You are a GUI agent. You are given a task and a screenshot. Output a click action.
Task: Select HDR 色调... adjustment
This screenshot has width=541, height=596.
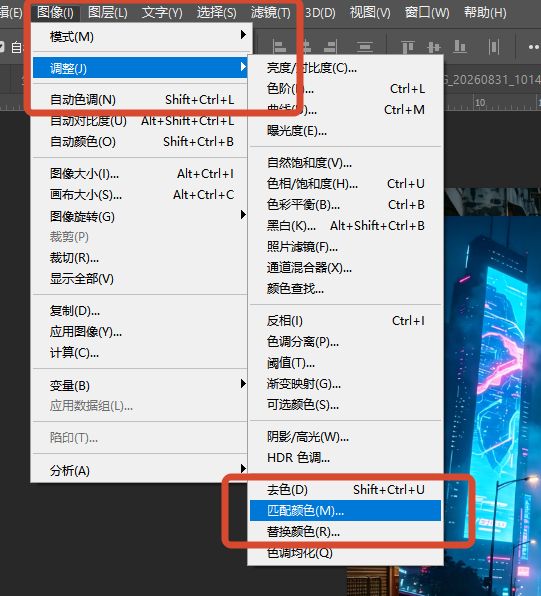click(346, 458)
